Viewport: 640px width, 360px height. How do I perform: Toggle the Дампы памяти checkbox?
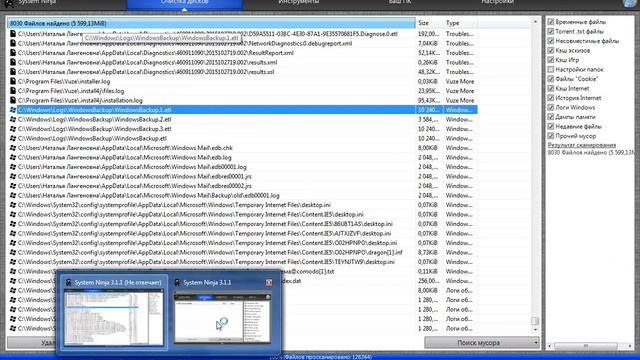(x=551, y=117)
